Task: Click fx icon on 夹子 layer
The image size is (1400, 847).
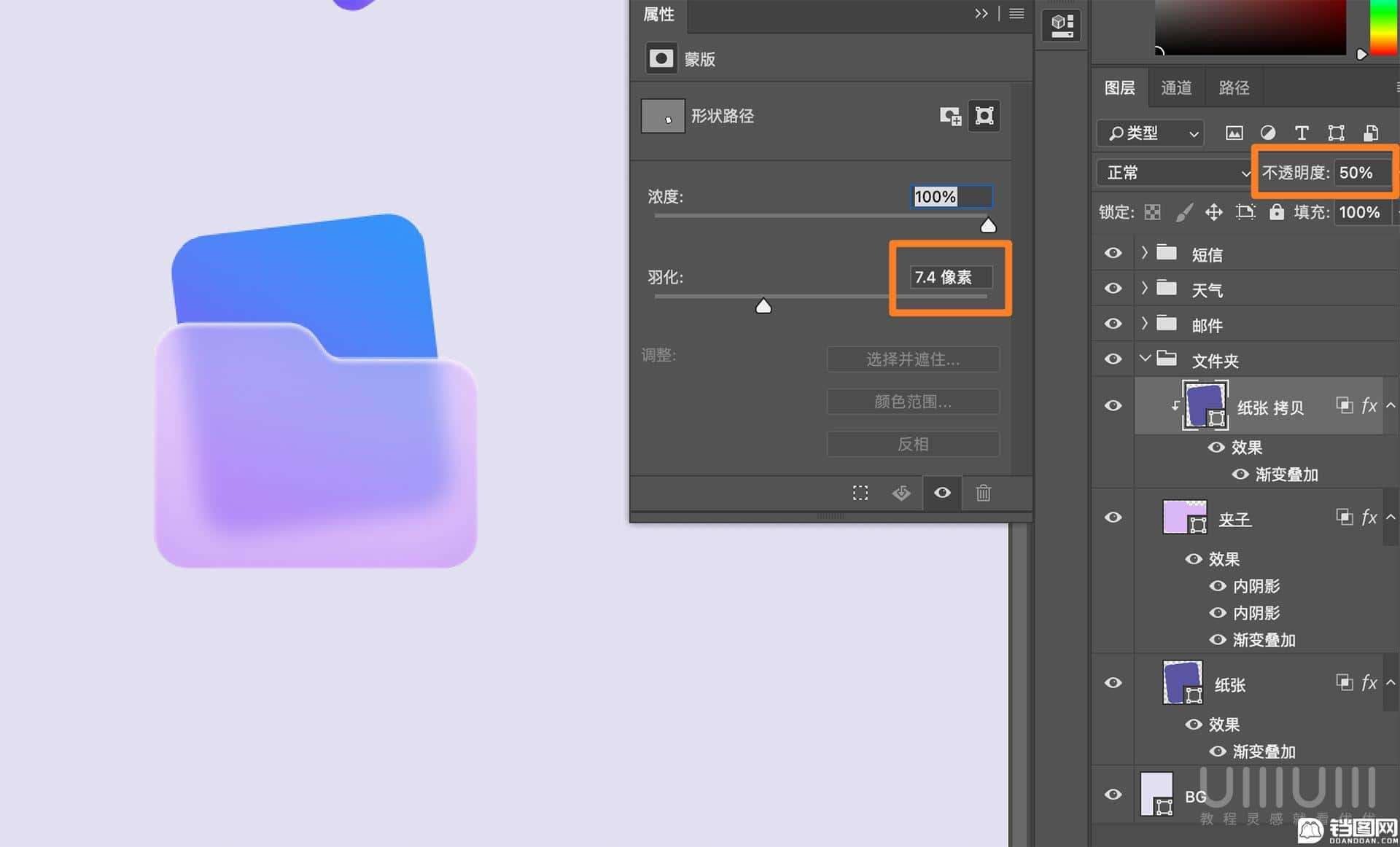Action: [1369, 518]
